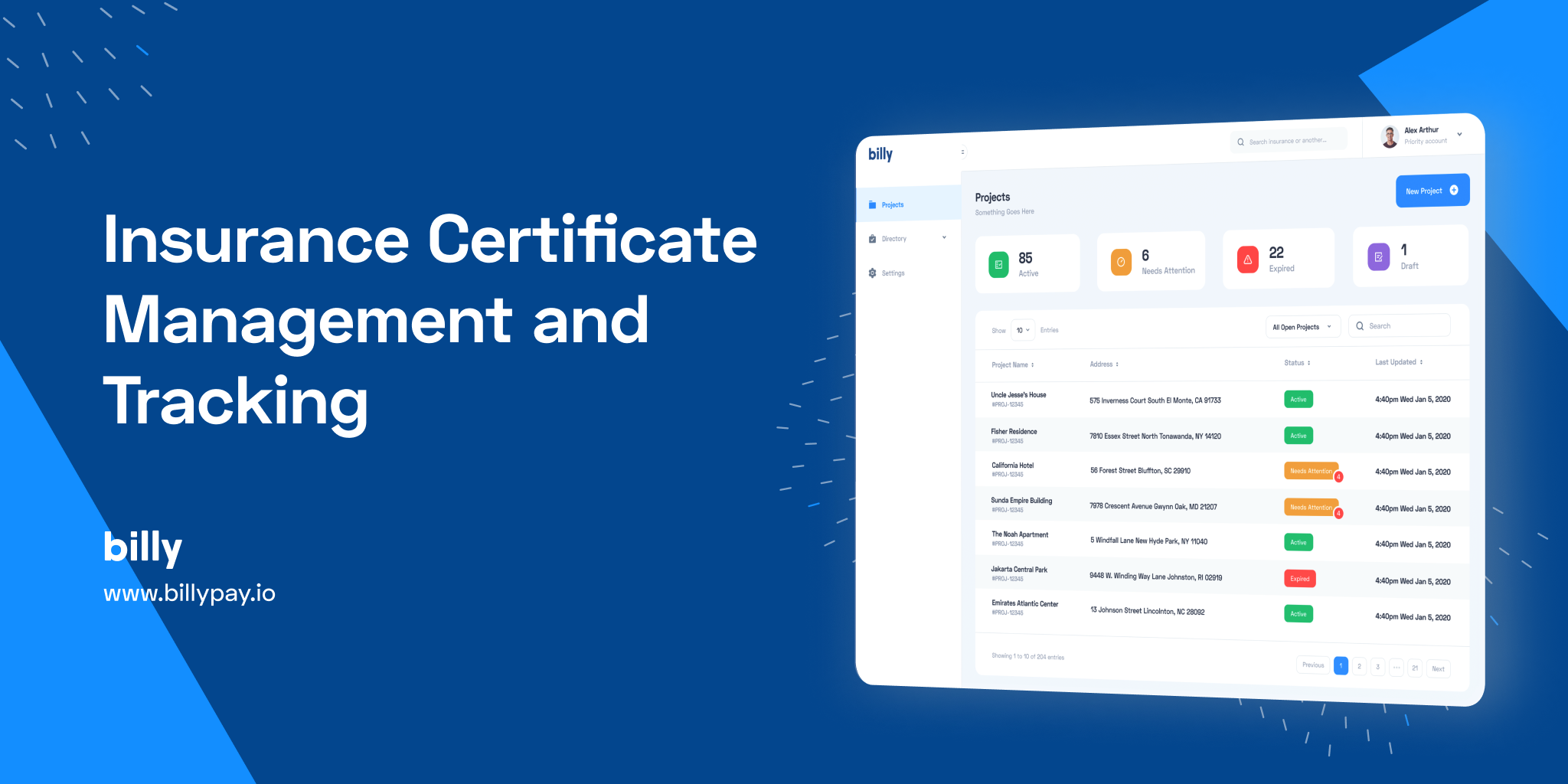The width and height of the screenshot is (1568, 784).
Task: Click the magnifier icon in the top search bar
Action: (x=1241, y=142)
